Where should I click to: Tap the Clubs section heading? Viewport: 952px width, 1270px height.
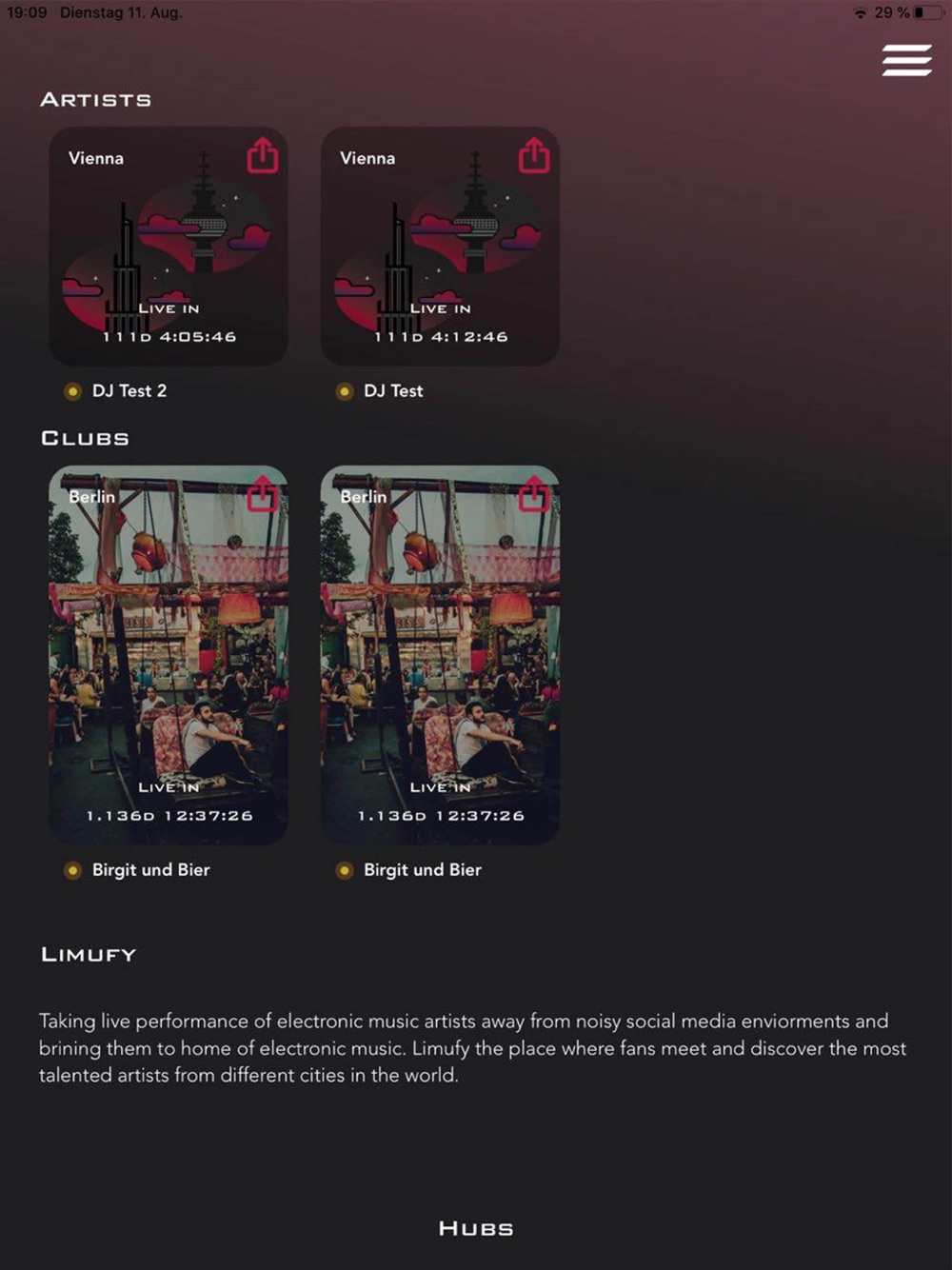click(x=86, y=439)
